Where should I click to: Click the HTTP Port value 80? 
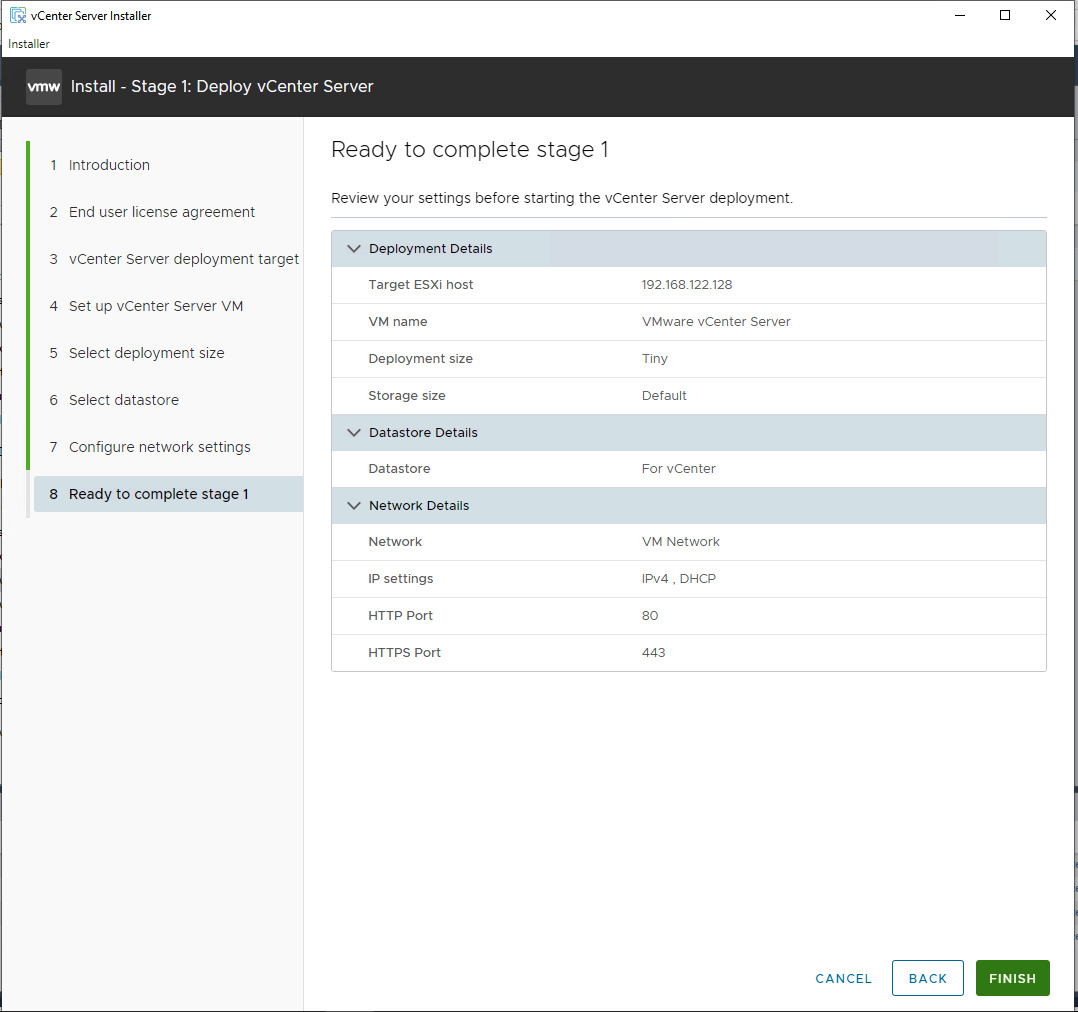(x=650, y=616)
